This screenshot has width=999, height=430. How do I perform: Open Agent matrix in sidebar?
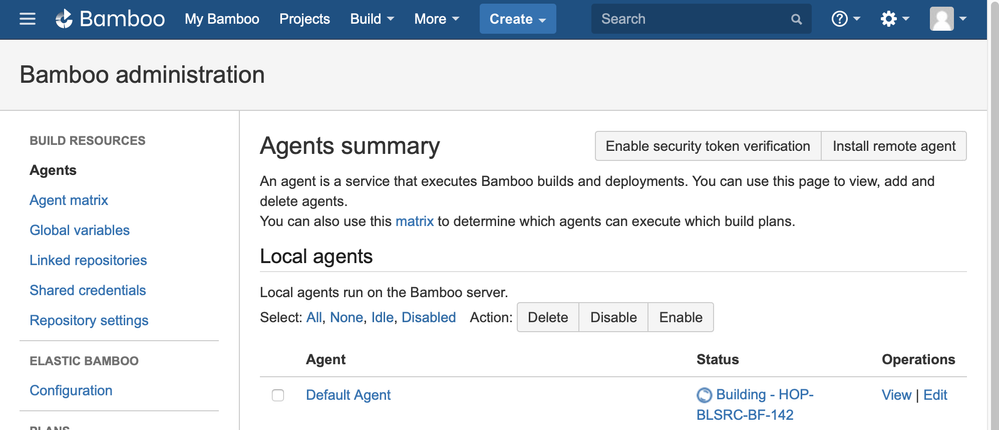(x=69, y=200)
